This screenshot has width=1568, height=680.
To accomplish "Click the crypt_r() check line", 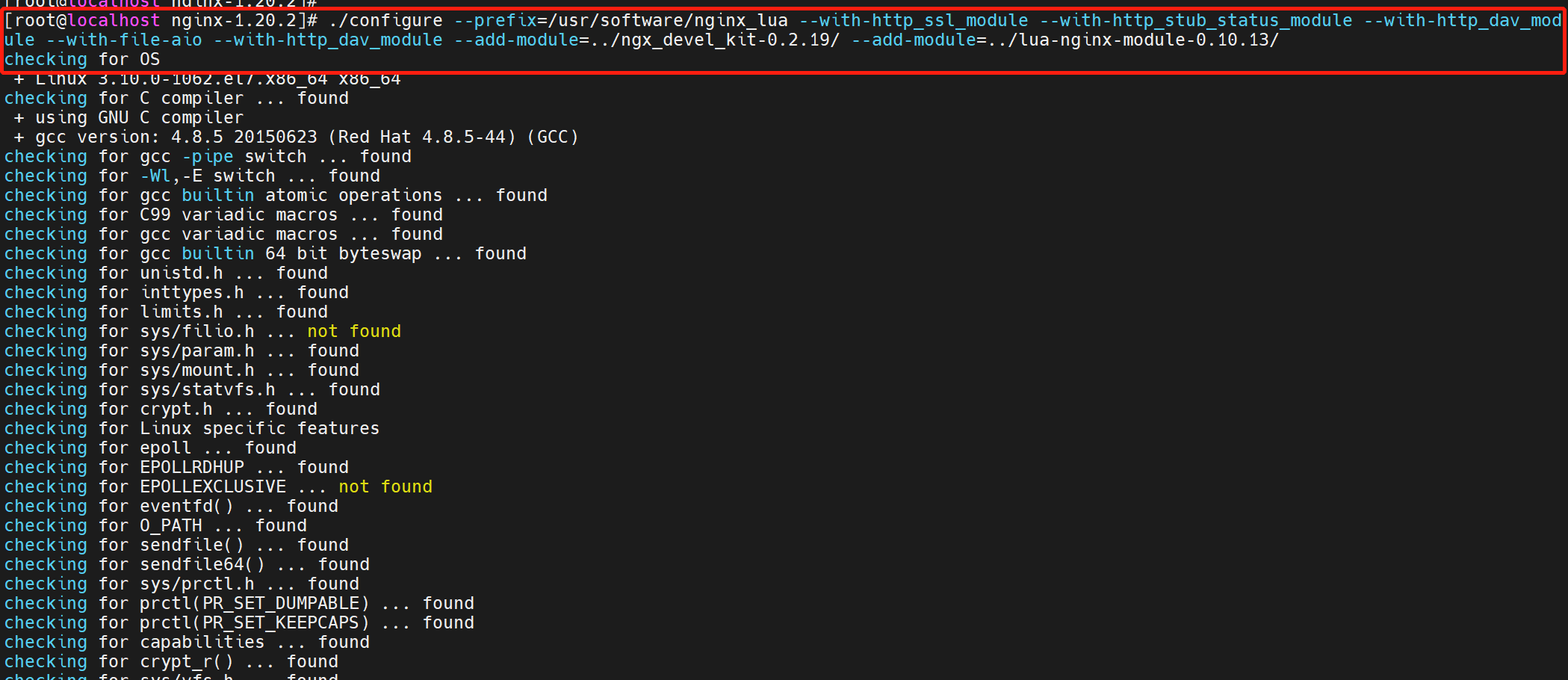I will [x=171, y=662].
